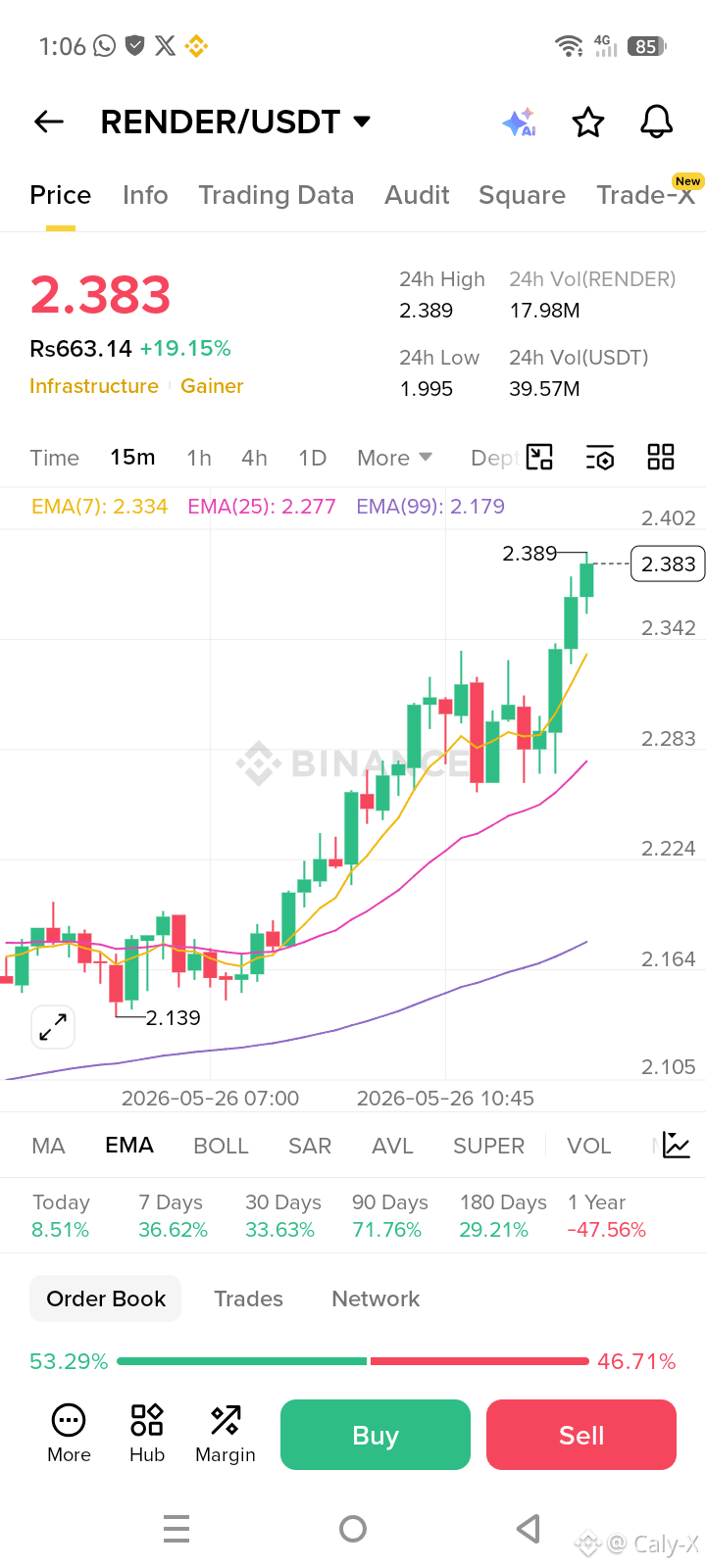The image size is (706, 1568).
Task: Open the RENDER/USDT pair selector dropdown
Action: click(x=236, y=122)
